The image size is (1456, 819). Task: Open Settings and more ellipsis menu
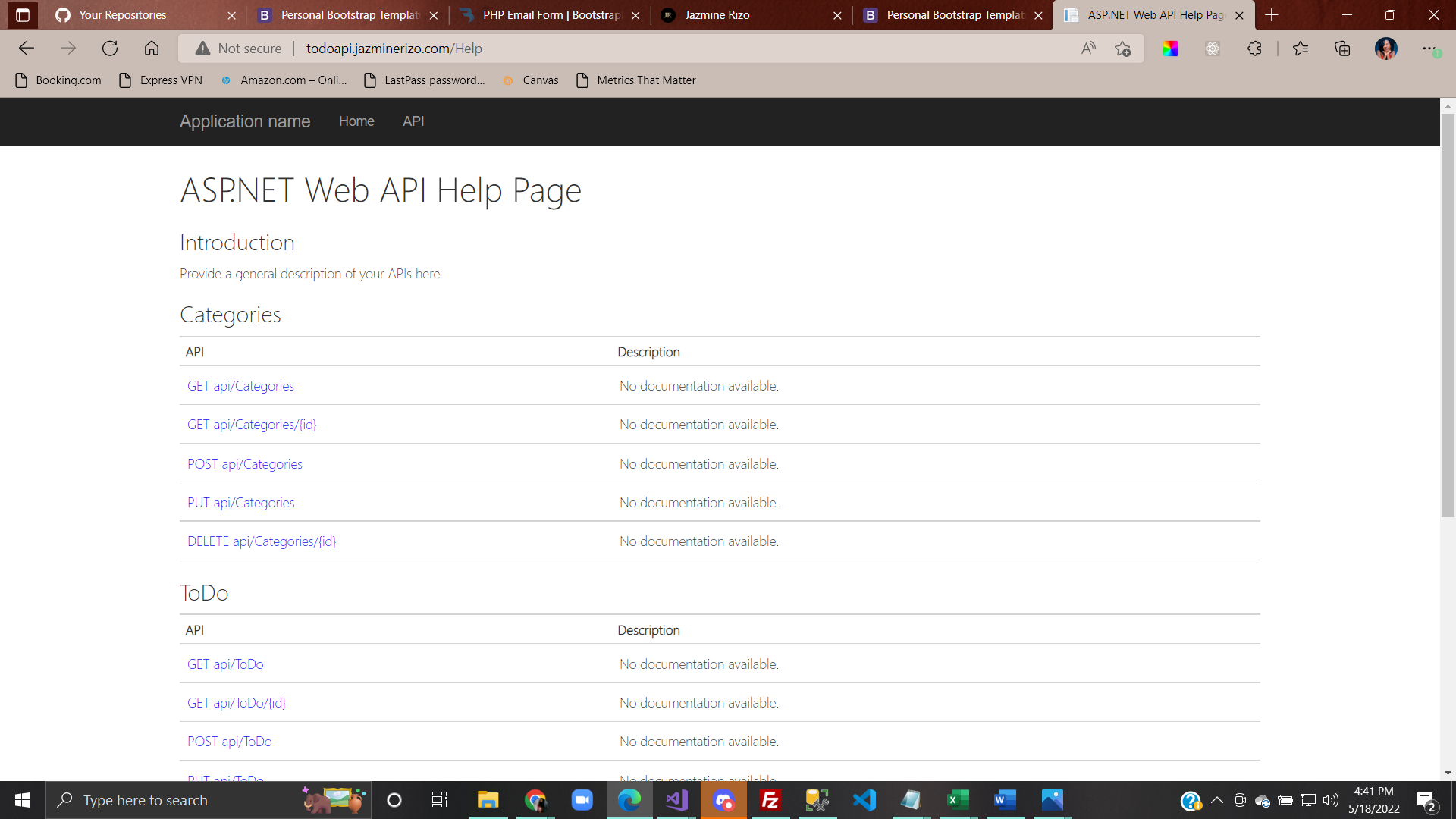tap(1429, 49)
